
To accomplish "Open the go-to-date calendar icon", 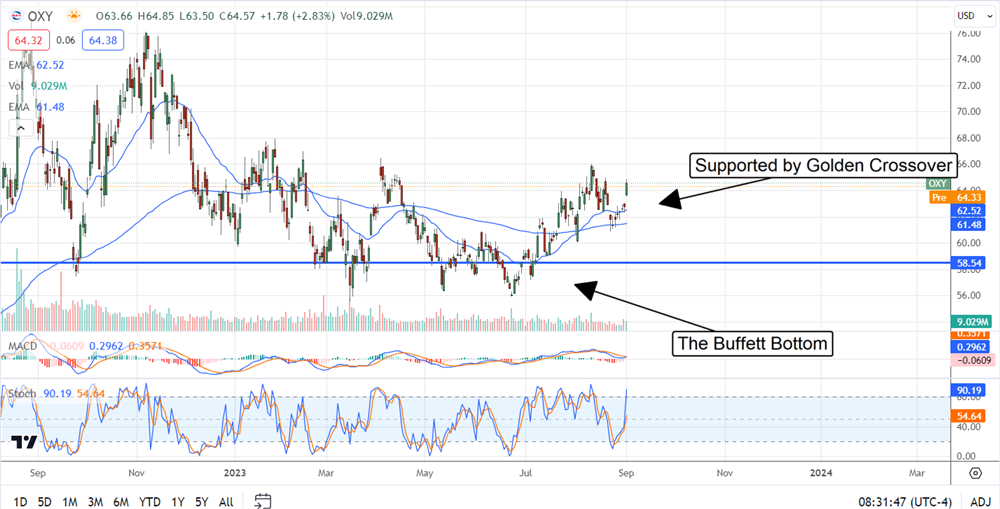I will click(263, 500).
